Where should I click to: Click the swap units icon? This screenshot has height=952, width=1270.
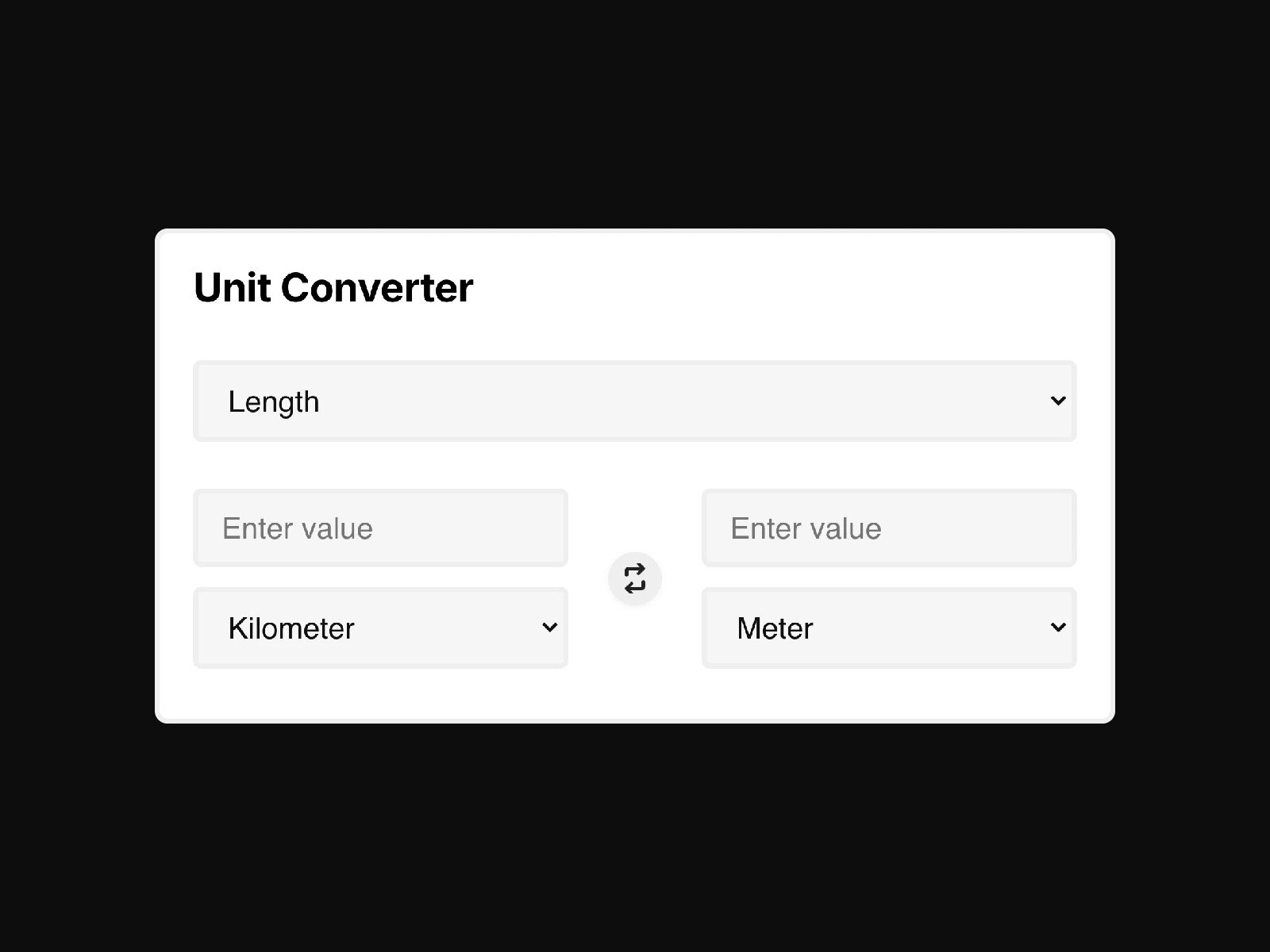(635, 578)
